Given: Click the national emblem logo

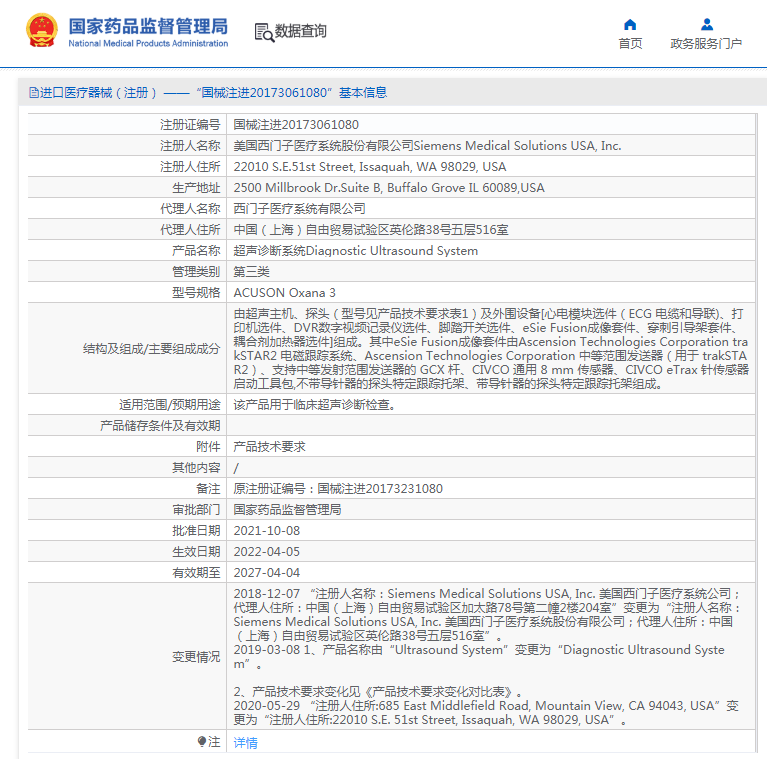Looking at the screenshot, I should click(x=42, y=30).
